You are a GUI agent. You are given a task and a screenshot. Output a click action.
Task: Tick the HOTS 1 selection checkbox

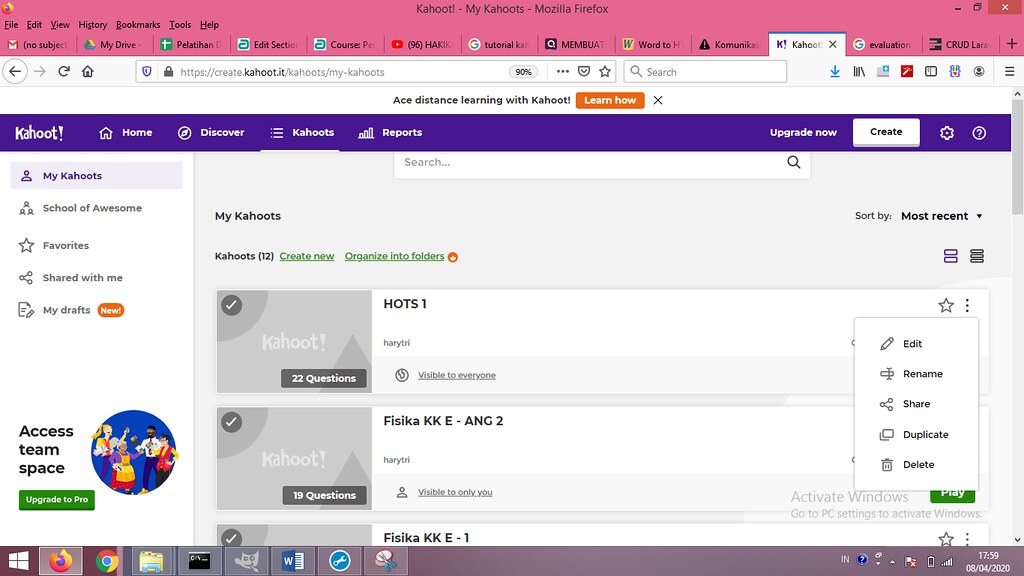pos(231,305)
